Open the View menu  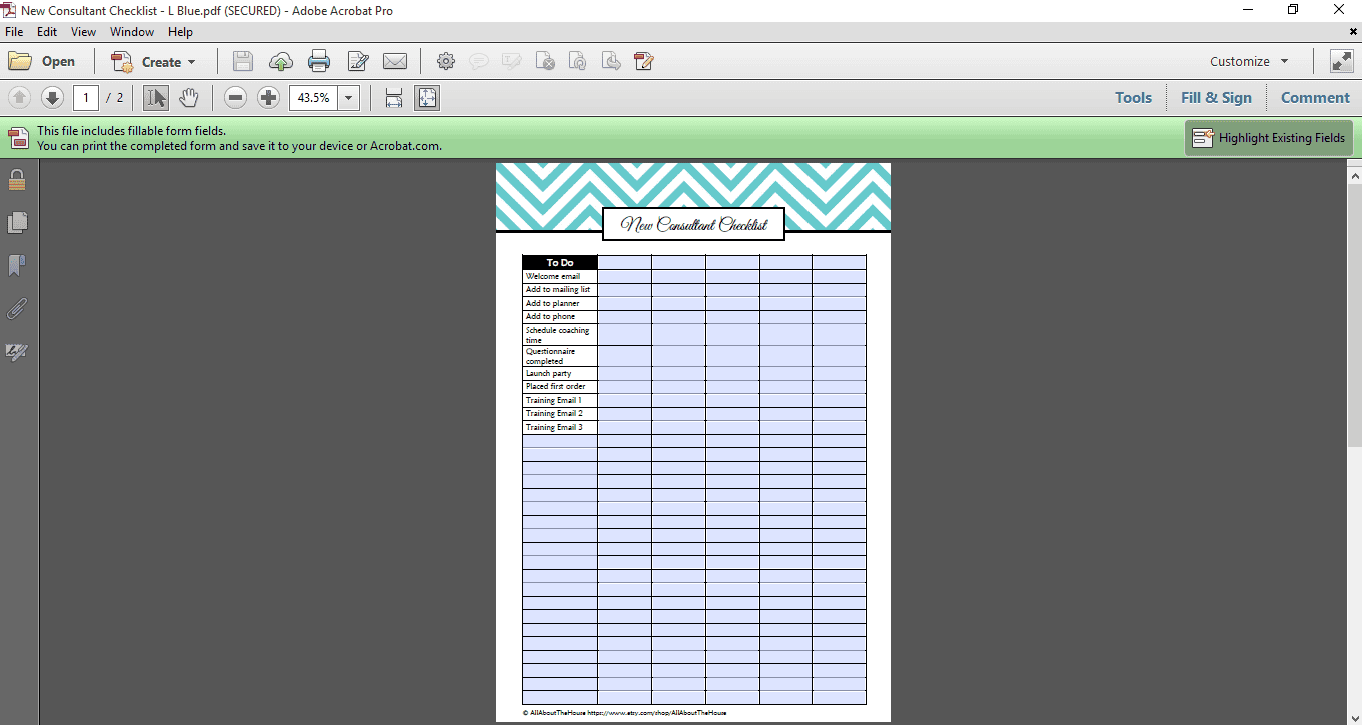point(83,32)
